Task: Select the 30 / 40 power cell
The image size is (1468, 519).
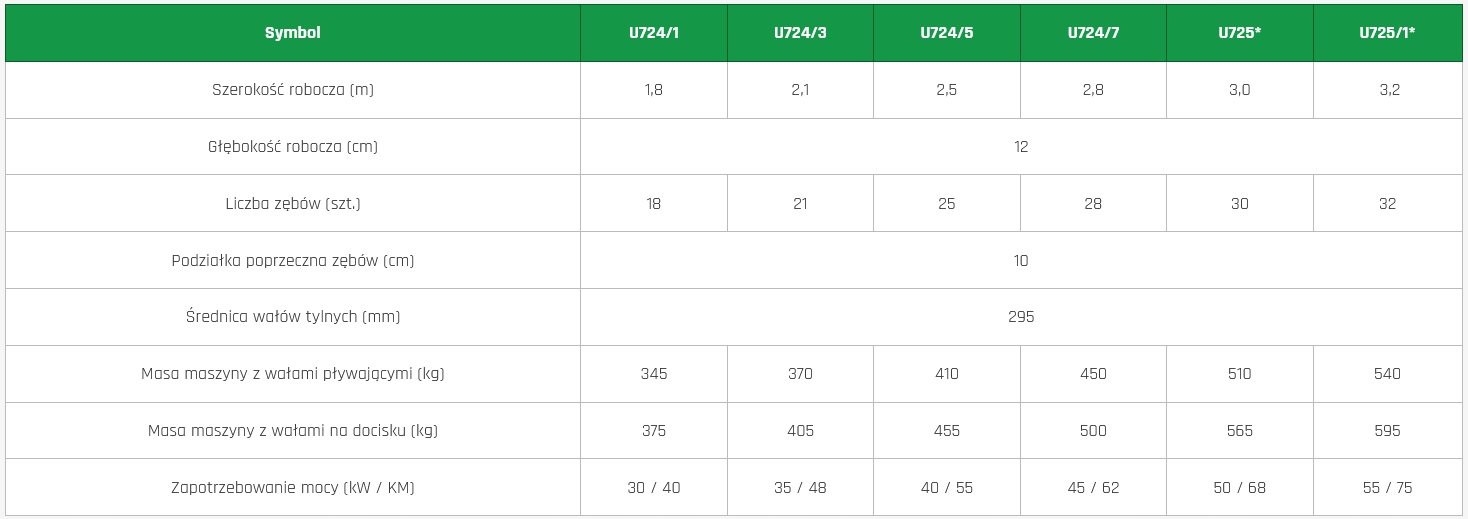Action: click(x=653, y=488)
